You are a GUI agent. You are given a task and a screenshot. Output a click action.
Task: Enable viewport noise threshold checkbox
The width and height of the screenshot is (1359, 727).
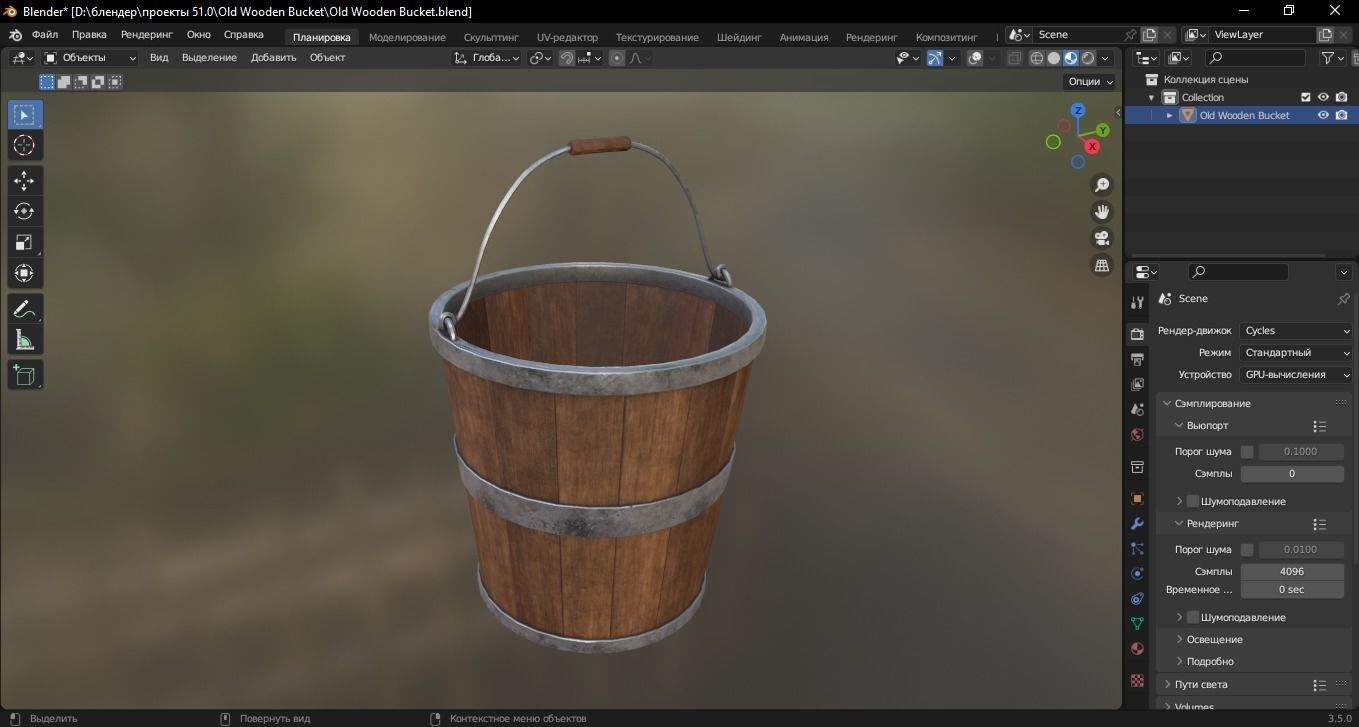(1247, 452)
